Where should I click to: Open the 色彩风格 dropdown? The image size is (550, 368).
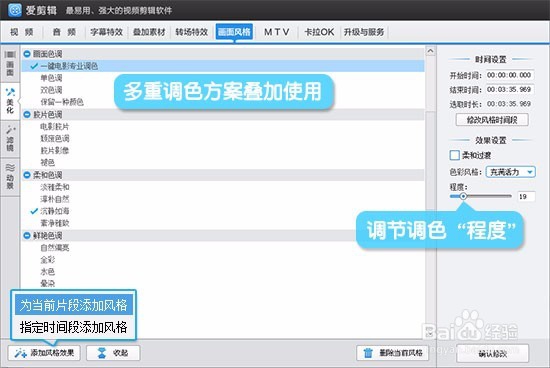(x=510, y=172)
